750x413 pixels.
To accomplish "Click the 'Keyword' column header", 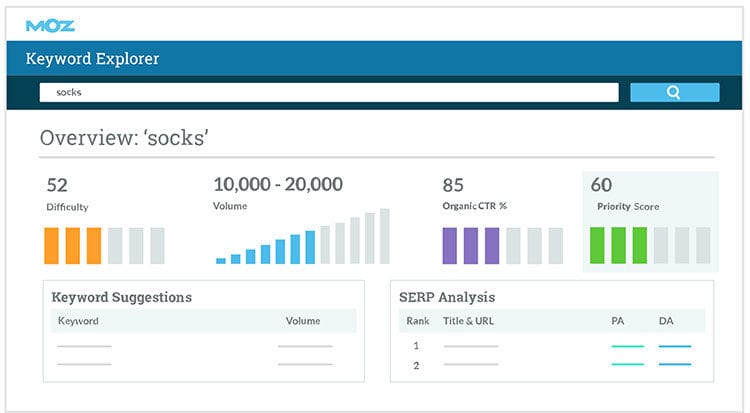I will pos(78,321).
